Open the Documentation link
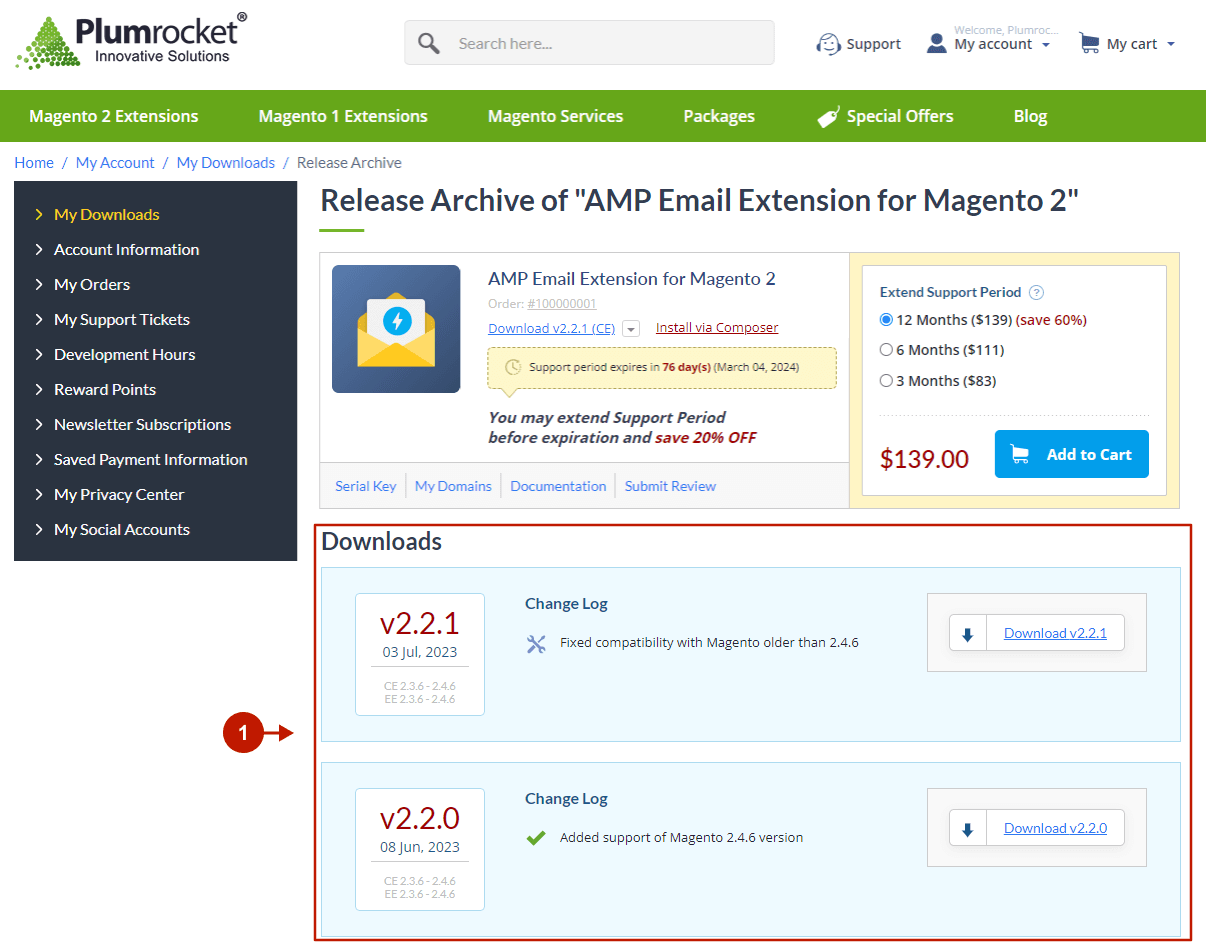Image resolution: width=1206 pixels, height=944 pixels. [558, 486]
